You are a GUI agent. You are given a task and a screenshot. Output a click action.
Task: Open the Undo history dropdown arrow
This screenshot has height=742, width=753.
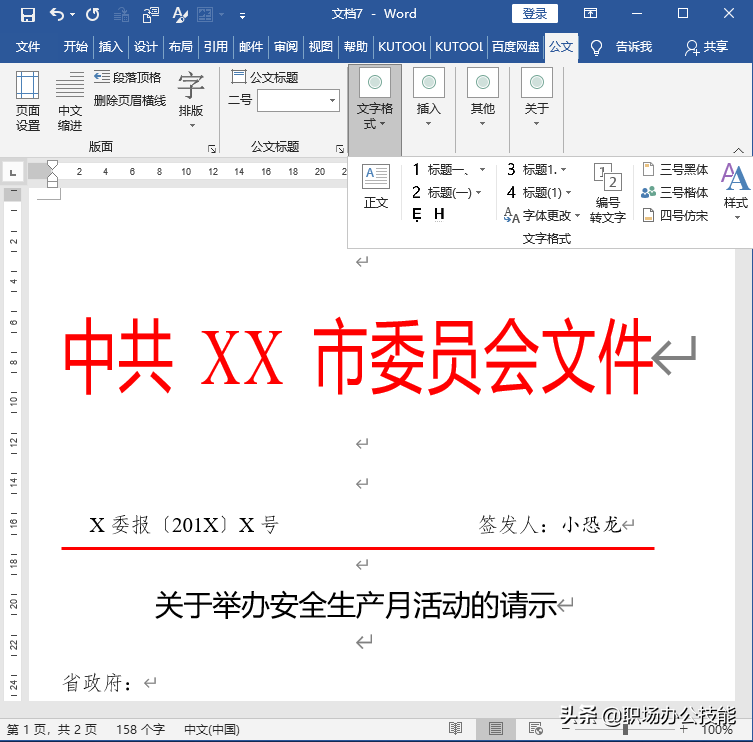tap(73, 15)
